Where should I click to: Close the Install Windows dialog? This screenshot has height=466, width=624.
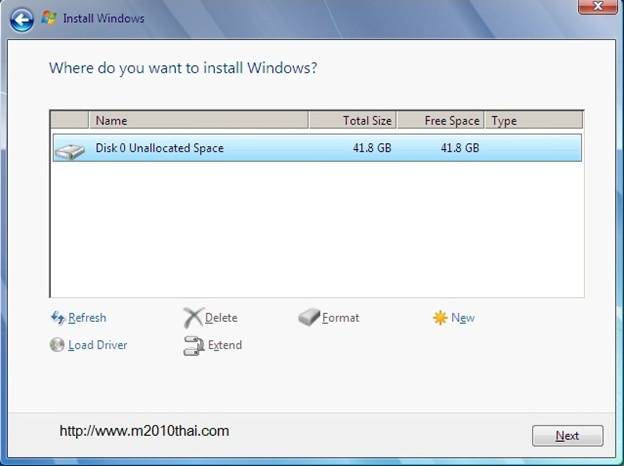(597, 6)
